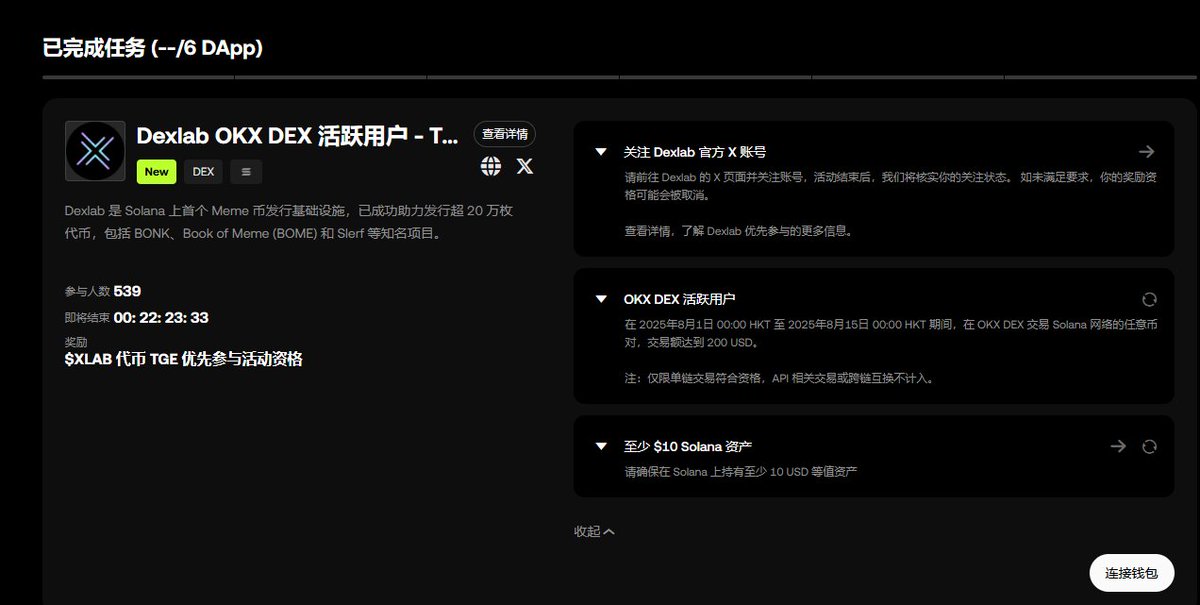
Task: Open the Dexlab website globe icon
Action: click(491, 166)
